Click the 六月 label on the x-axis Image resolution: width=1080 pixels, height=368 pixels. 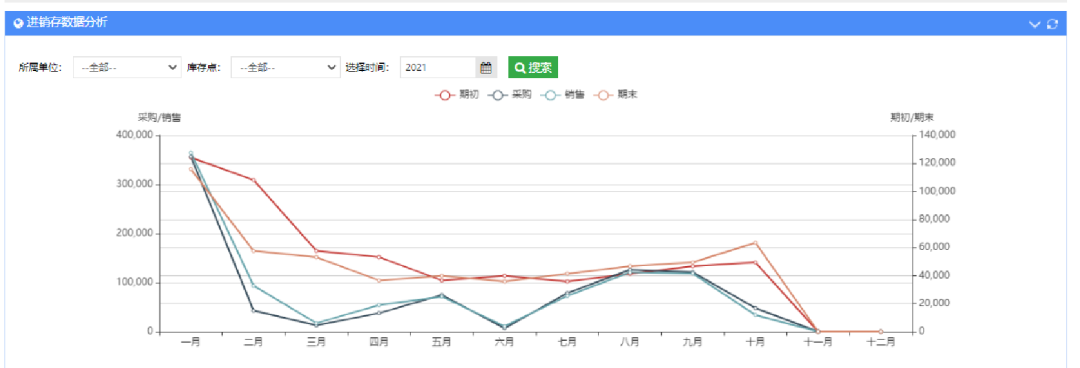click(504, 342)
